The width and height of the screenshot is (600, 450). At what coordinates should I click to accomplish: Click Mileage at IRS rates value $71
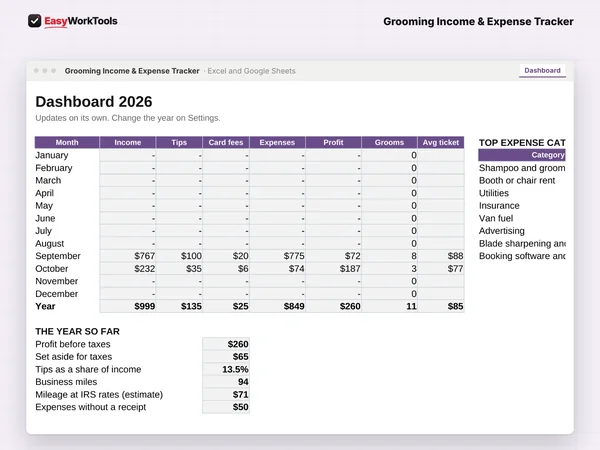[226, 395]
